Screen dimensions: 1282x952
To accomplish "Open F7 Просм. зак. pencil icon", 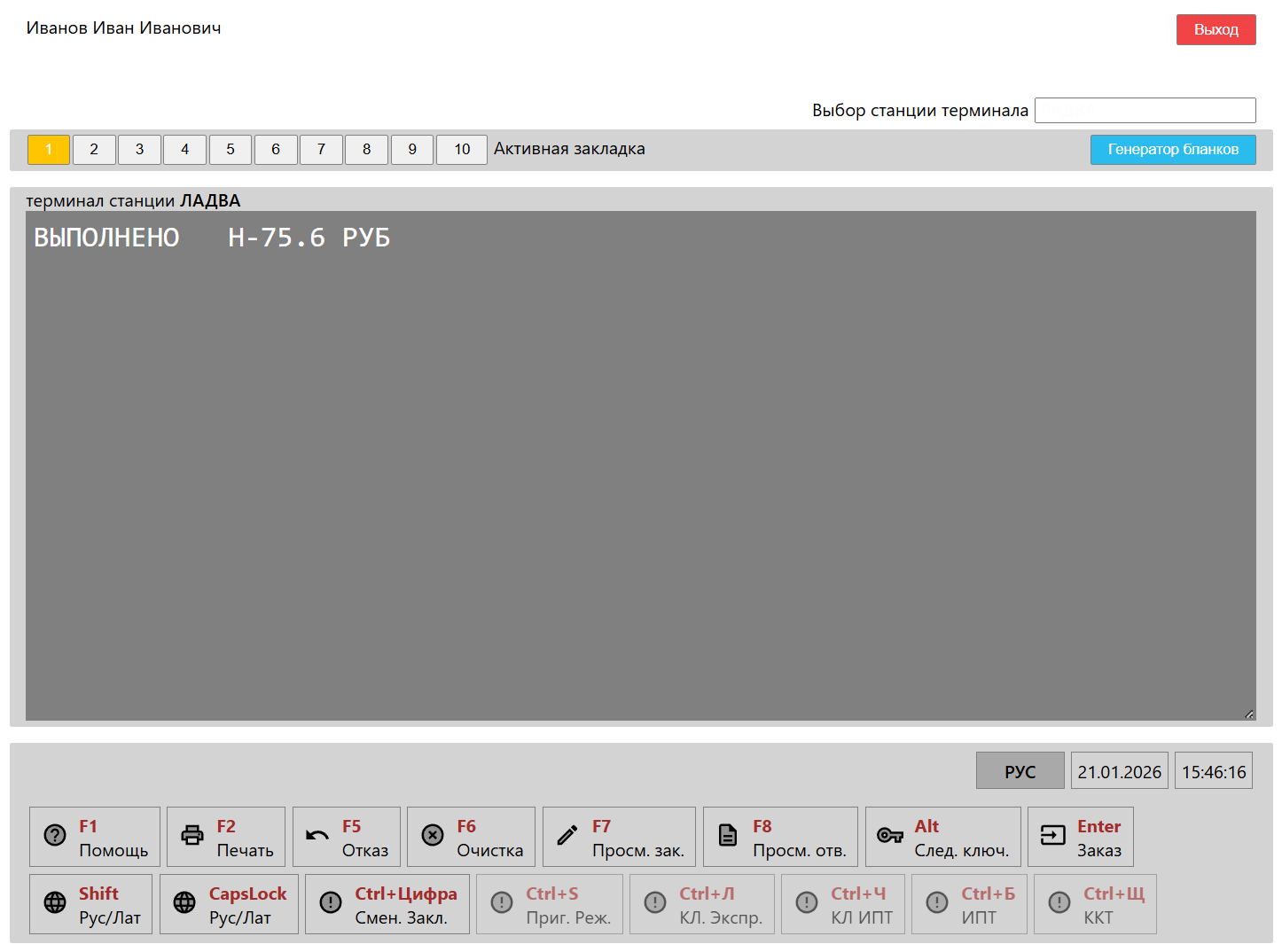I will [567, 836].
